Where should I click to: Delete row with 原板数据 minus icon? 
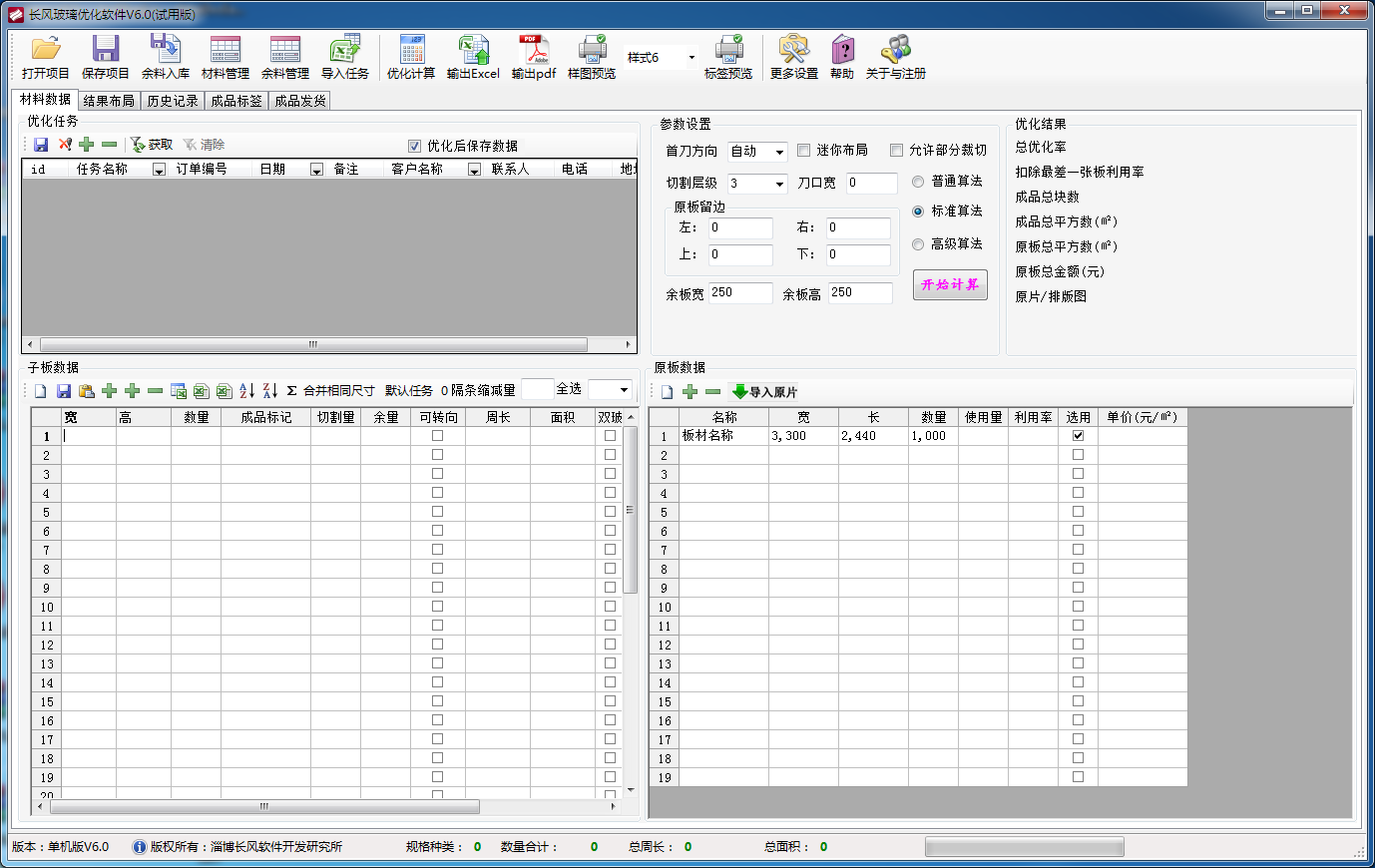pyautogui.click(x=712, y=392)
